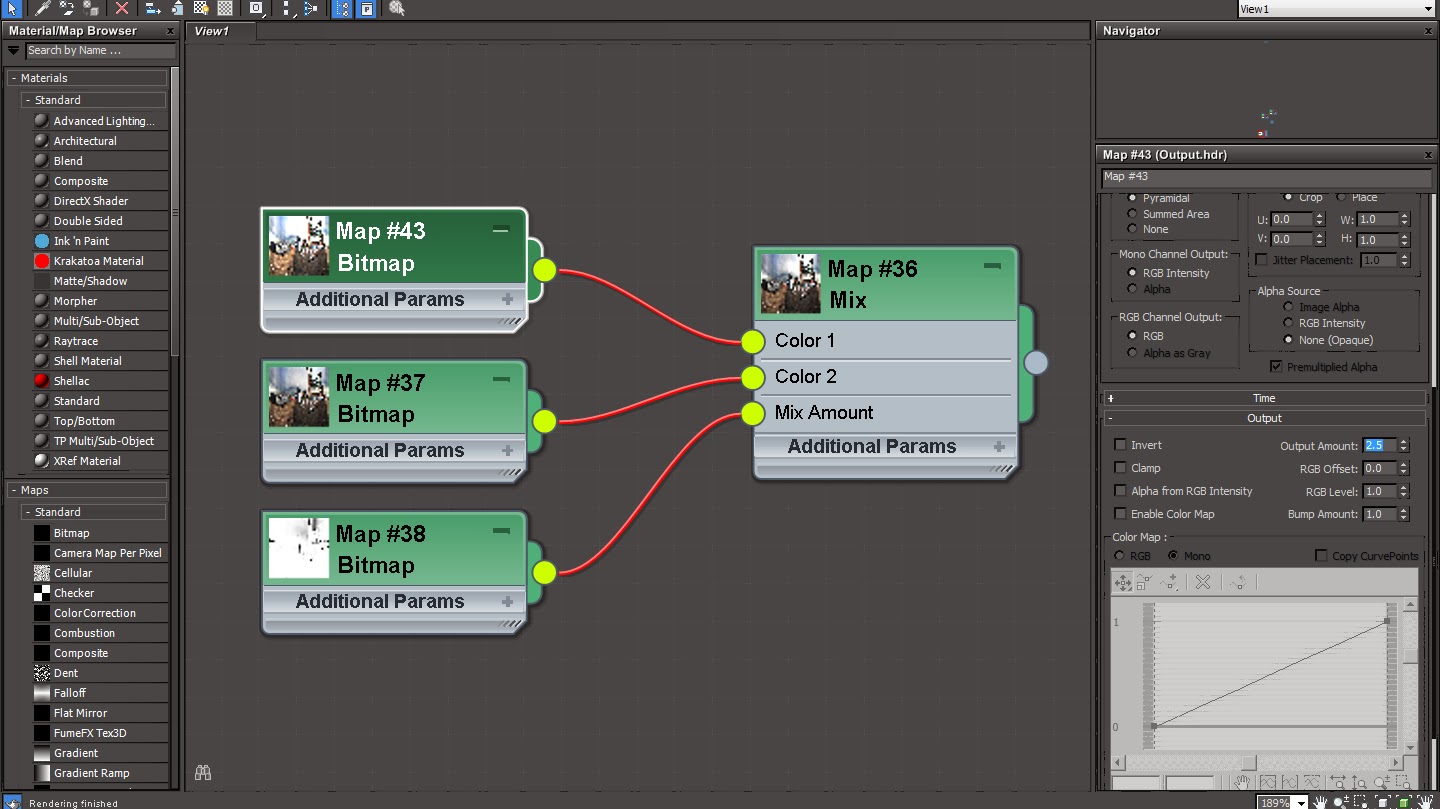Screen dimensions: 1440x809
Task: Expand Additional Params on Map #43 node
Action: coord(508,299)
